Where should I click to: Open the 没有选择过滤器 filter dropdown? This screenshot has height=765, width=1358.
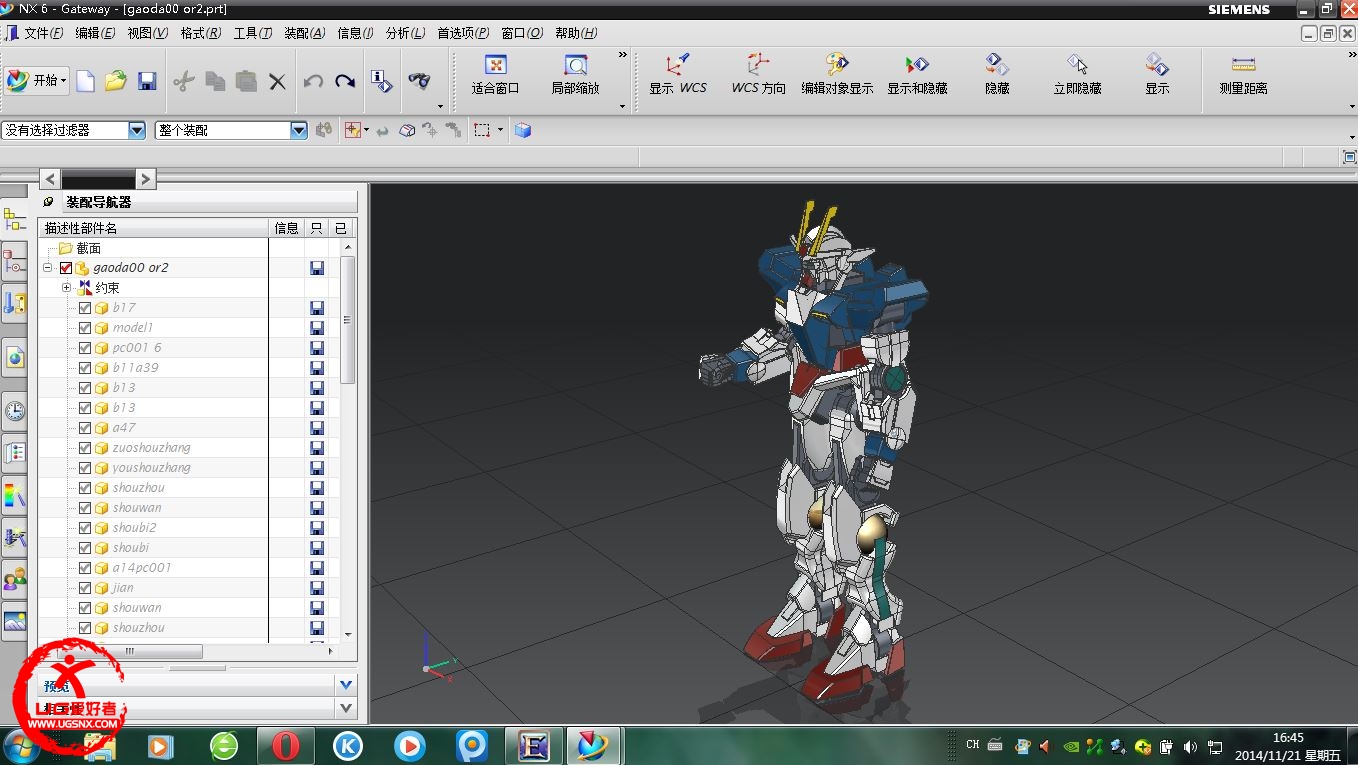pyautogui.click(x=137, y=130)
